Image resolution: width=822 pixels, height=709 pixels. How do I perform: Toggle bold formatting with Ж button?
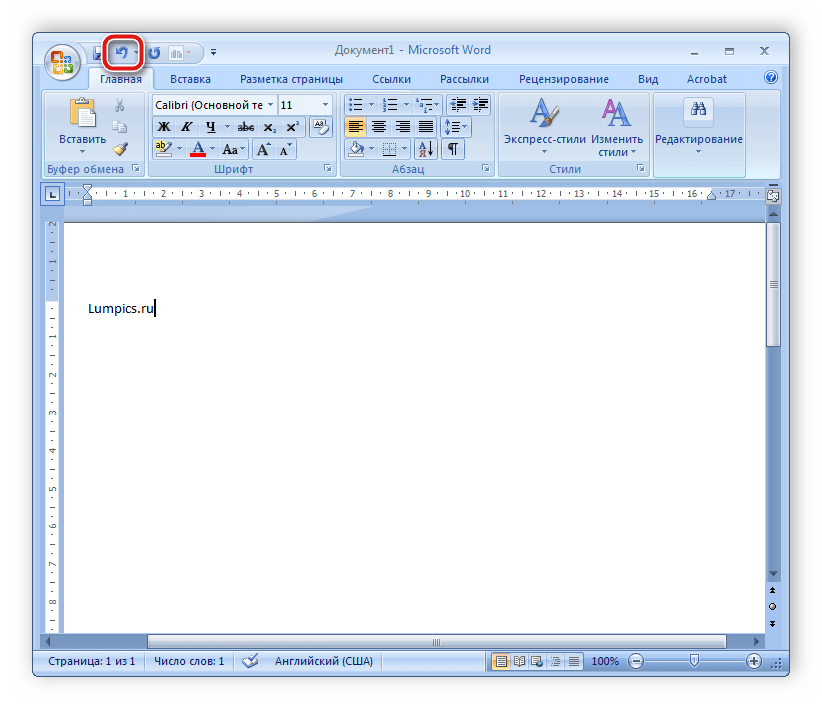[163, 127]
